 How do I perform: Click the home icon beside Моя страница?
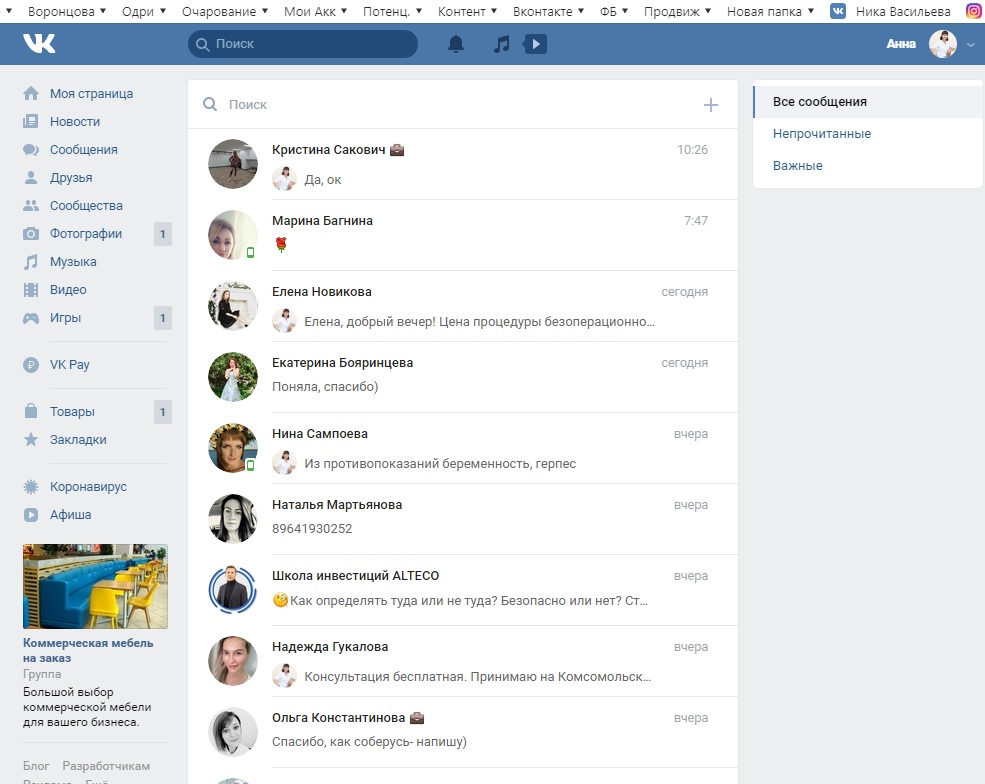31,94
